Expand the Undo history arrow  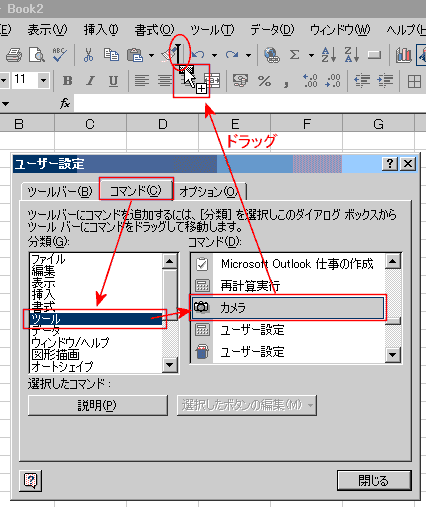pos(214,55)
